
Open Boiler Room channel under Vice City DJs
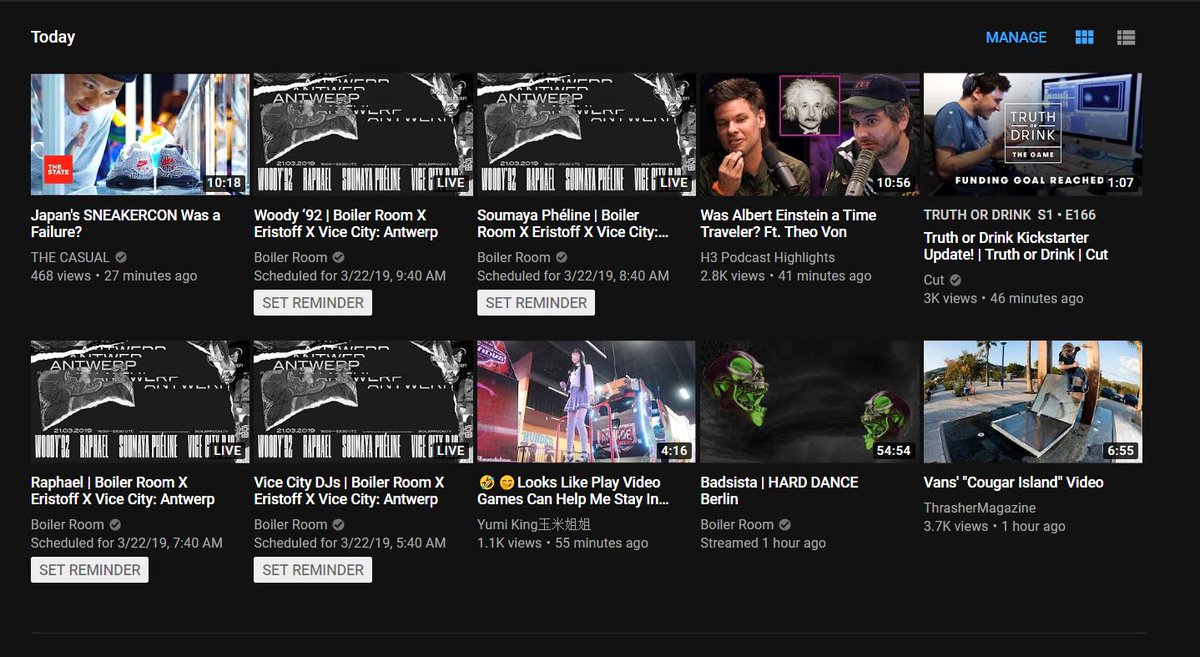[291, 524]
